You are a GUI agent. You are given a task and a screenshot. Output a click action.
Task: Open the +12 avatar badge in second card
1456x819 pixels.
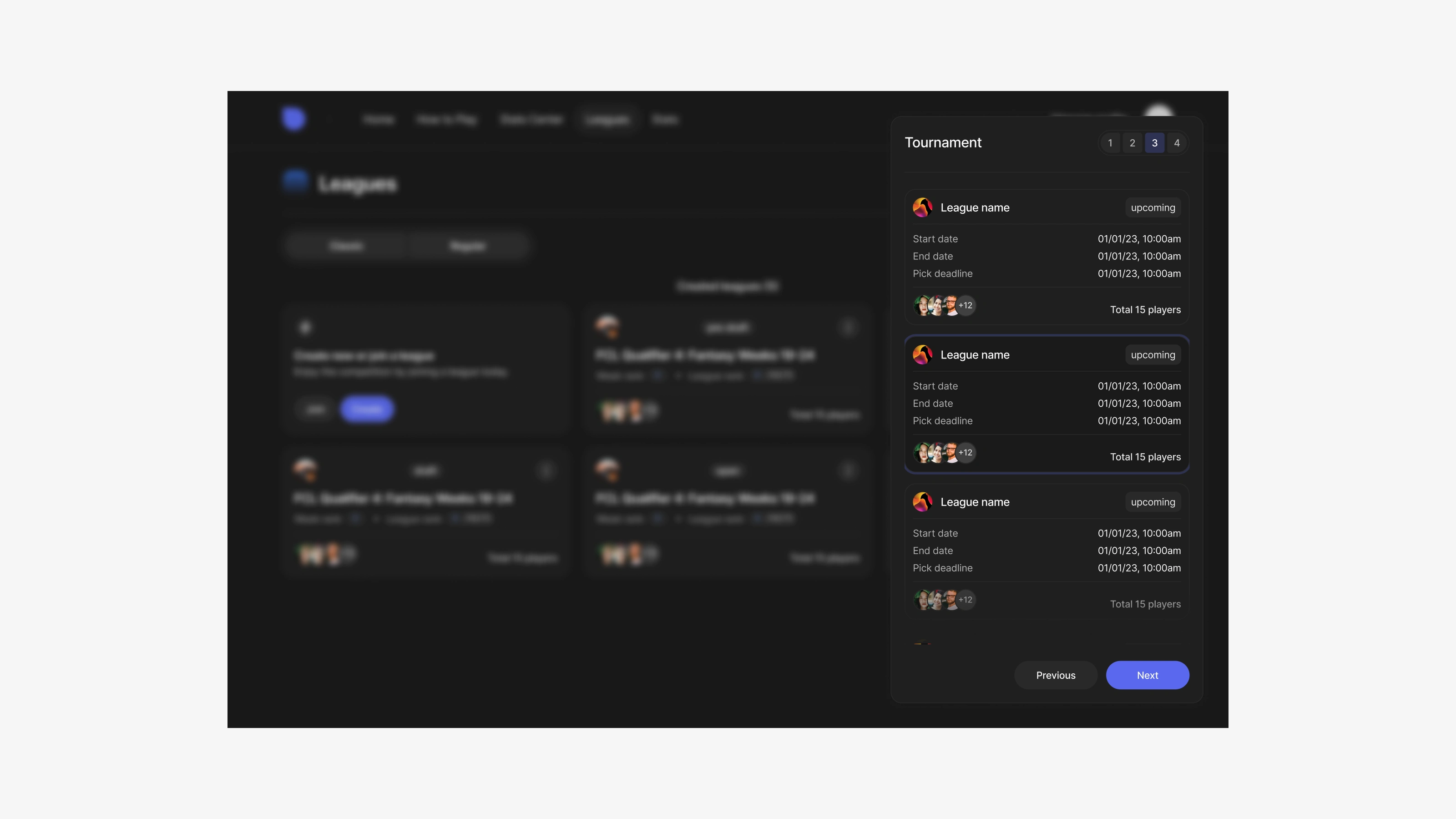966,453
